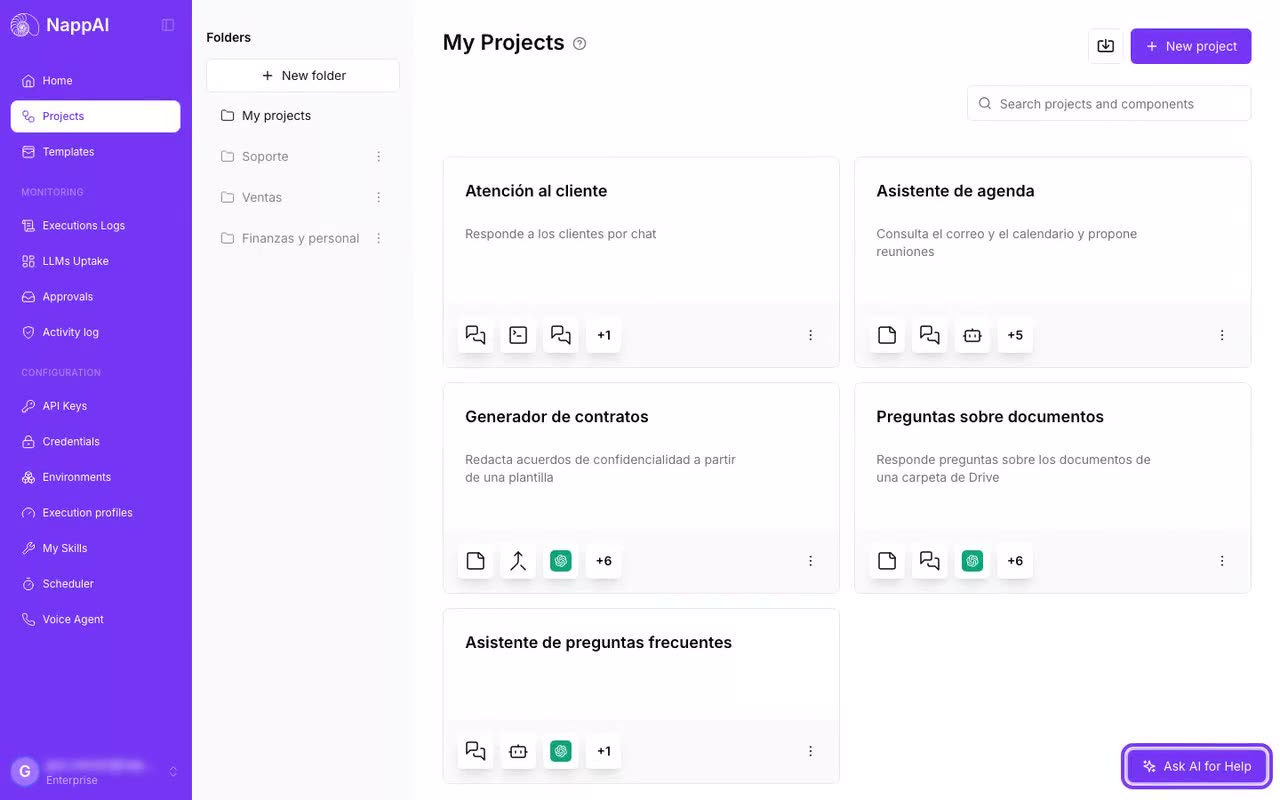Open Templates in the sidebar
Image resolution: width=1280 pixels, height=800 pixels.
[x=96, y=152]
